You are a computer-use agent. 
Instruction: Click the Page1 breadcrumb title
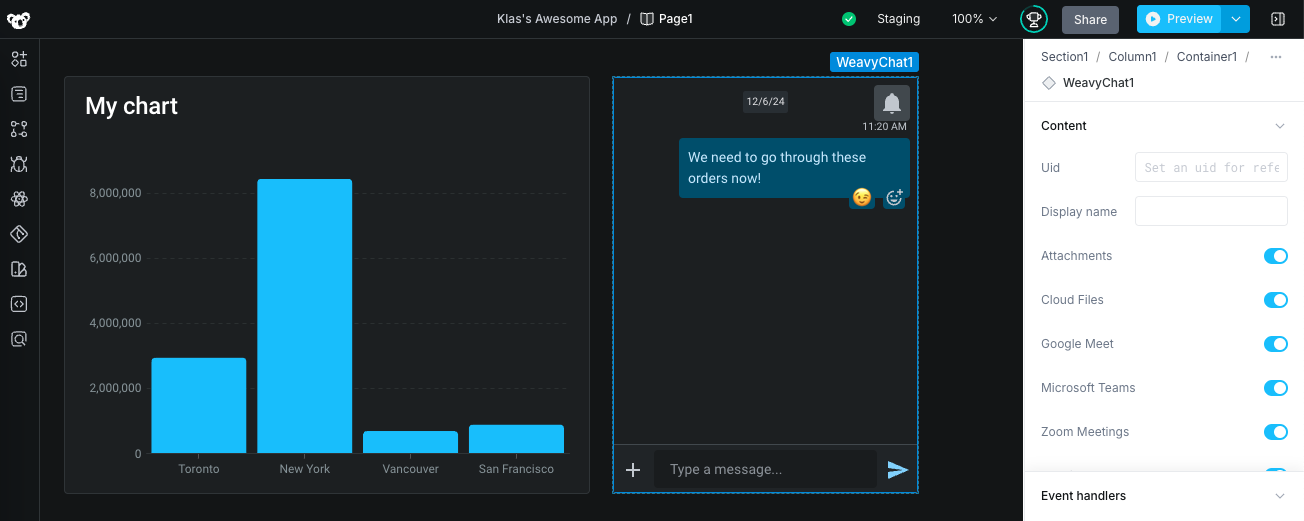pyautogui.click(x=676, y=19)
